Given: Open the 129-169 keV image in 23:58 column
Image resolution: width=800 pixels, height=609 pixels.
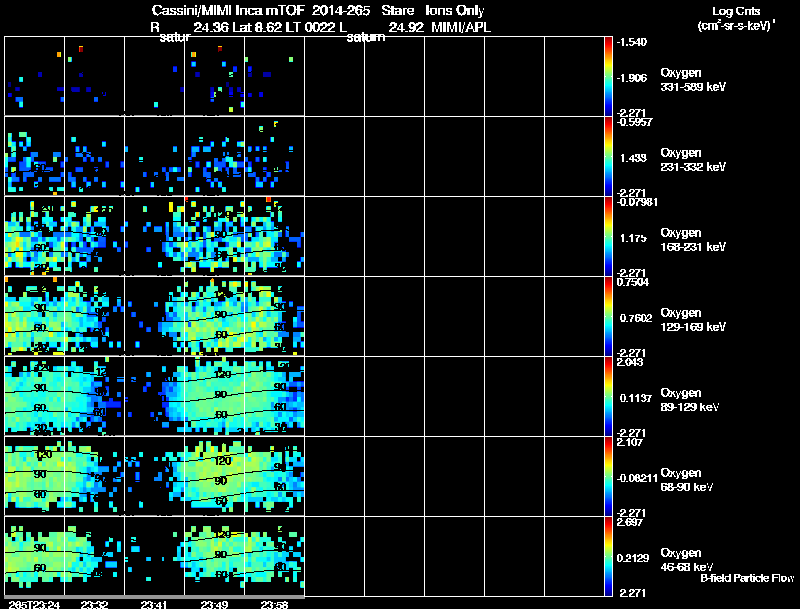Looking at the screenshot, I should (274, 316).
